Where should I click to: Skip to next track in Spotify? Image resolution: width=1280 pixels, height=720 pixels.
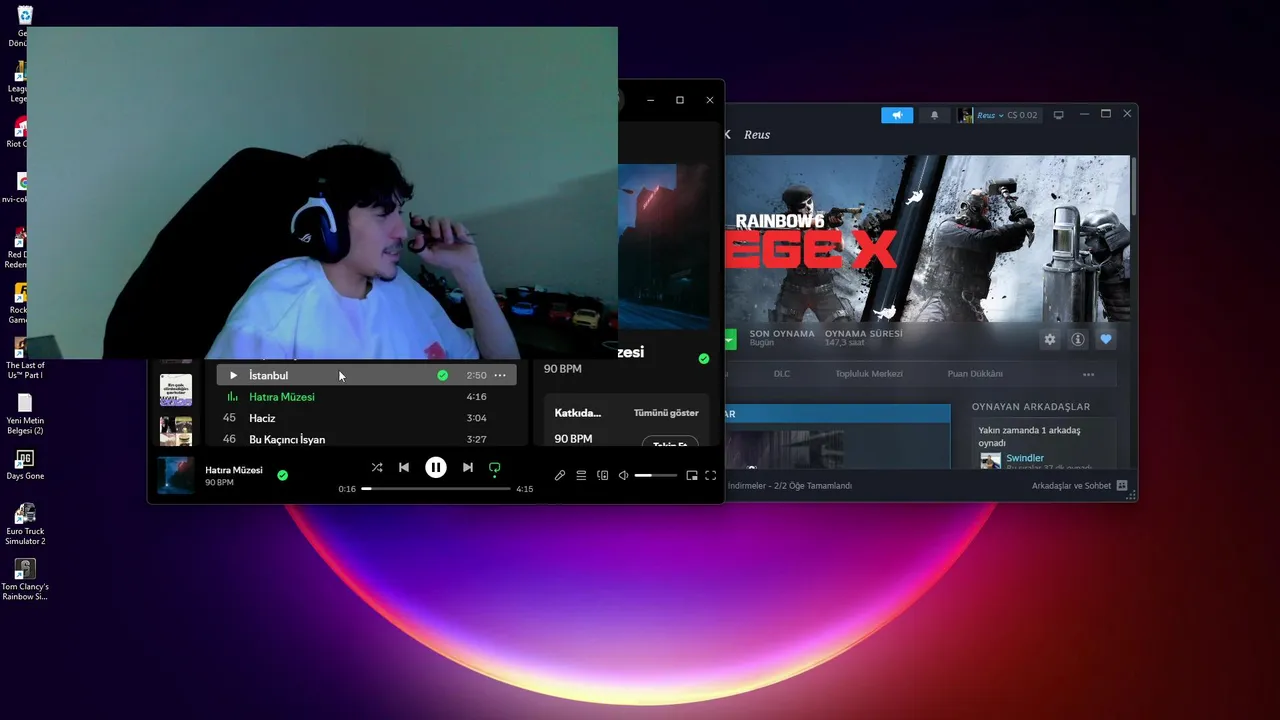tap(467, 467)
